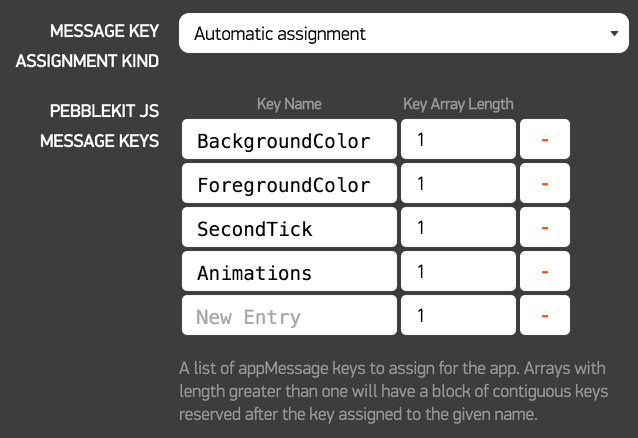Click the Key Array Length column header
Image resolution: width=638 pixels, height=438 pixels.
point(458,104)
